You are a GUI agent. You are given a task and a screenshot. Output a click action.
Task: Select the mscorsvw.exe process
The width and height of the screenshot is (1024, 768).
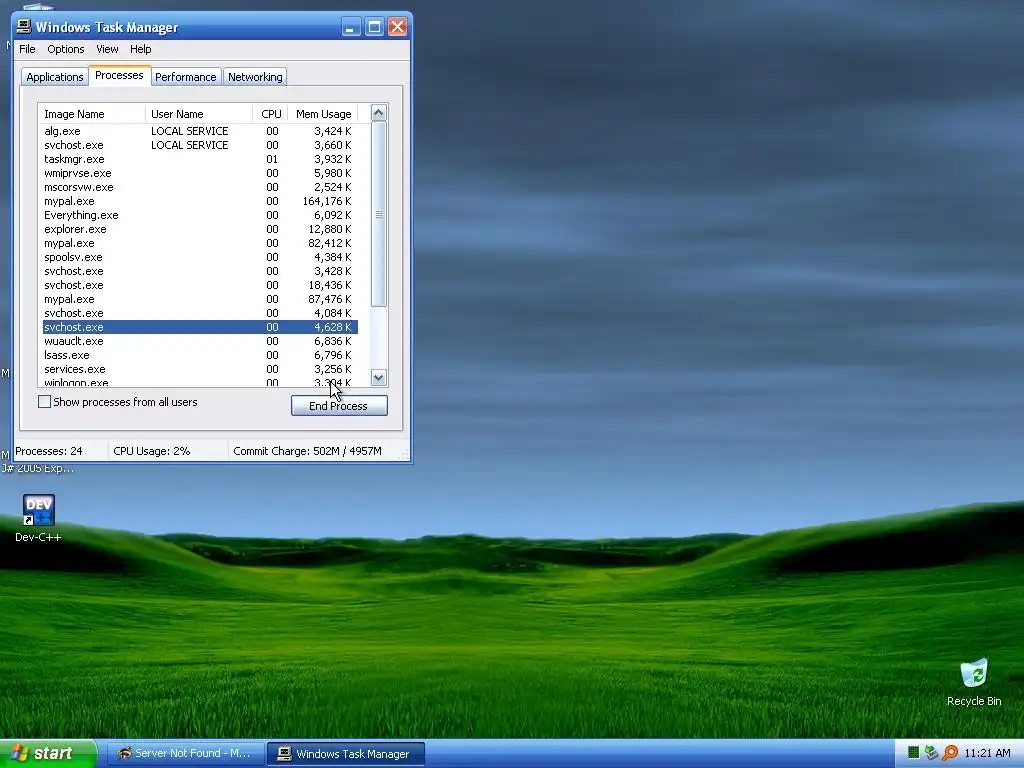click(x=200, y=187)
